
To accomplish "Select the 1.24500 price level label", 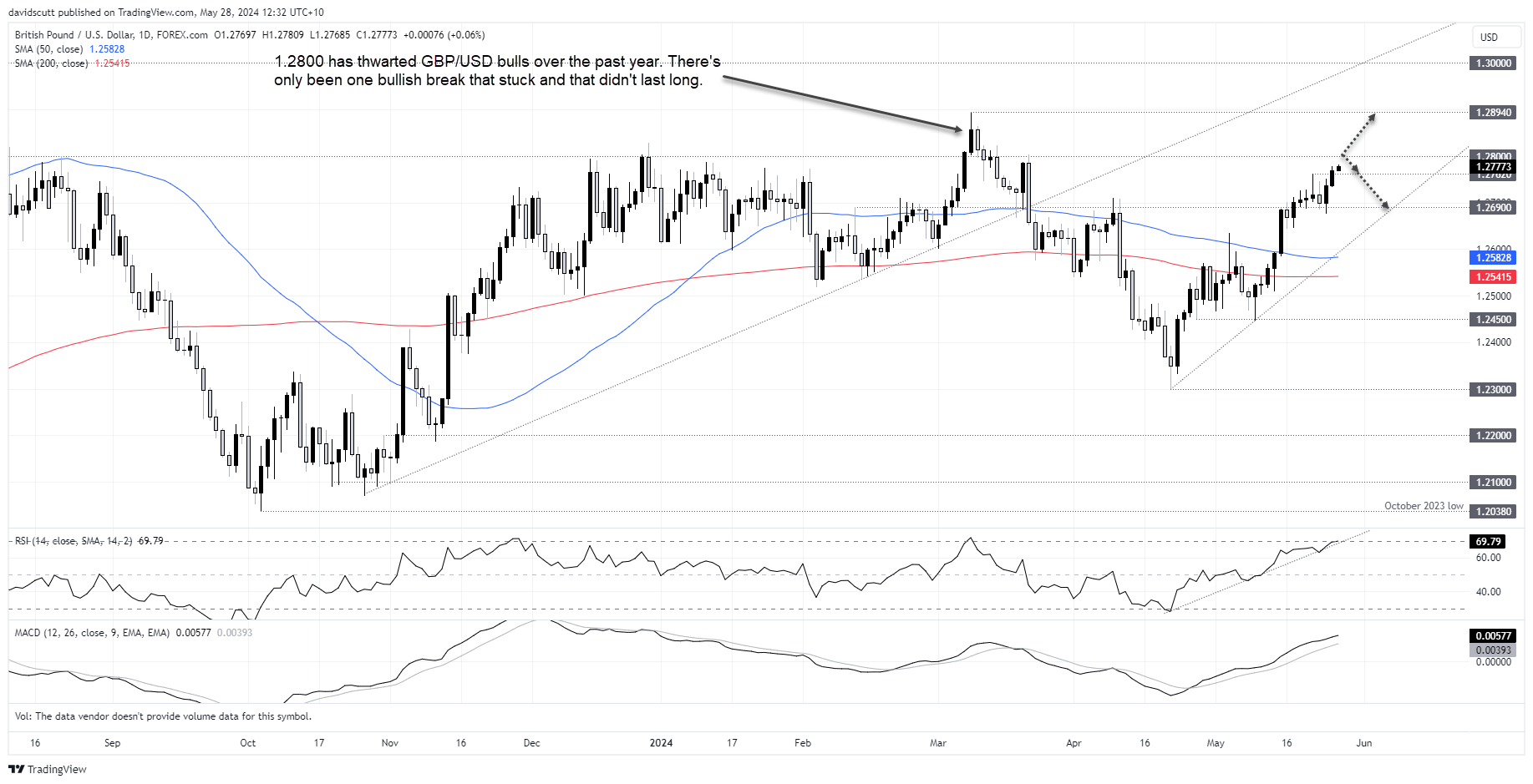I will 1493,320.
